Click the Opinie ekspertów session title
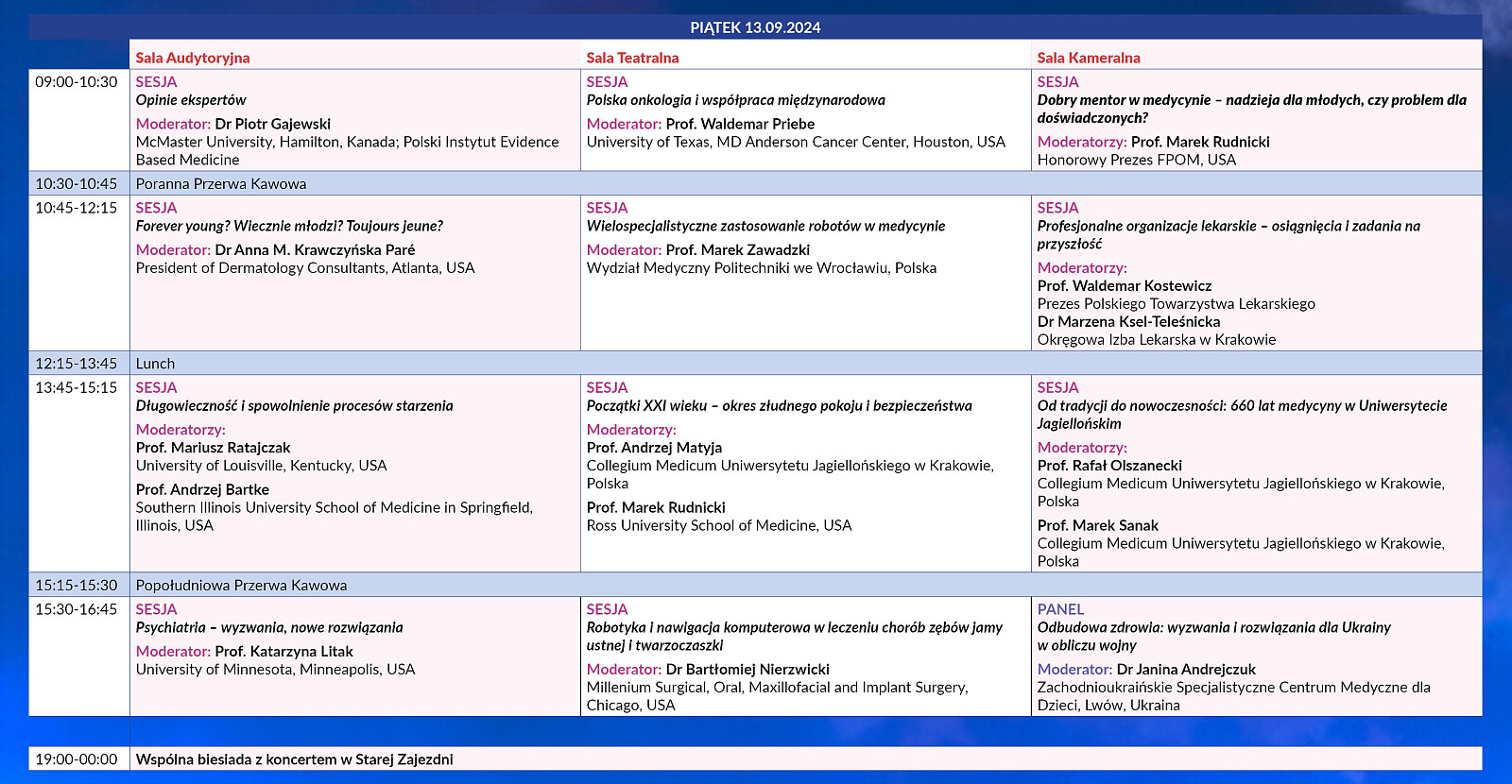 click(191, 100)
